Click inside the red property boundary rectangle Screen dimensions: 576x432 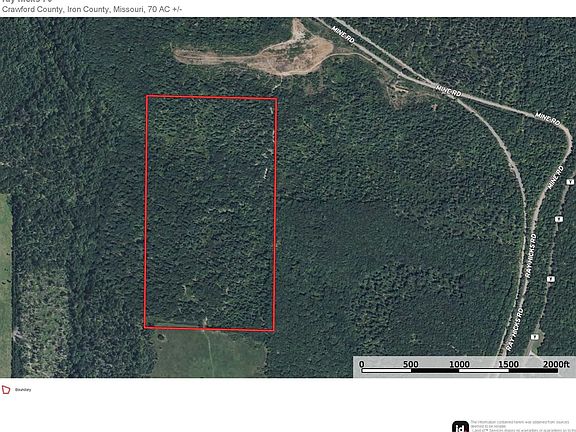(x=210, y=213)
